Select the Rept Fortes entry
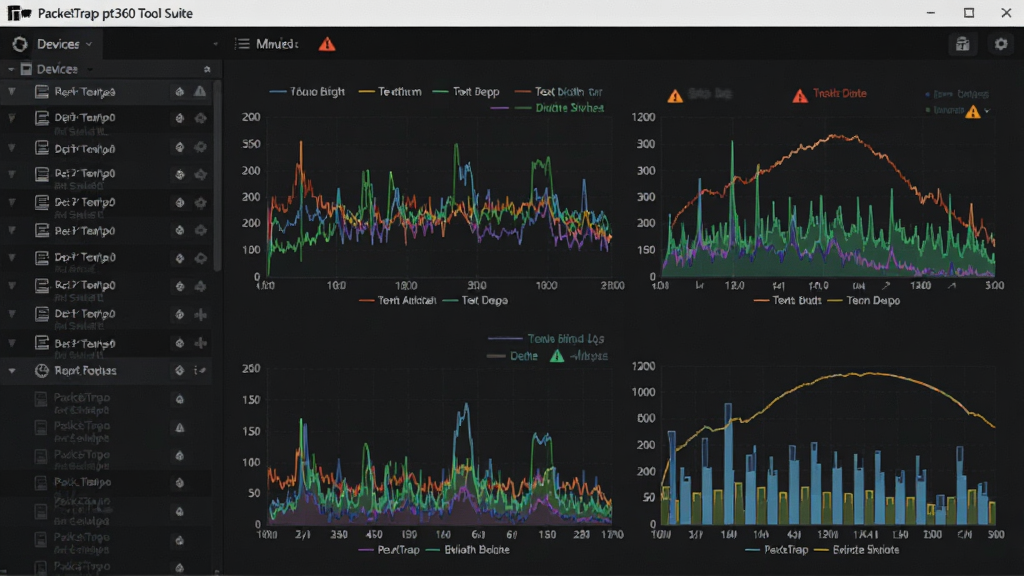 (x=106, y=371)
